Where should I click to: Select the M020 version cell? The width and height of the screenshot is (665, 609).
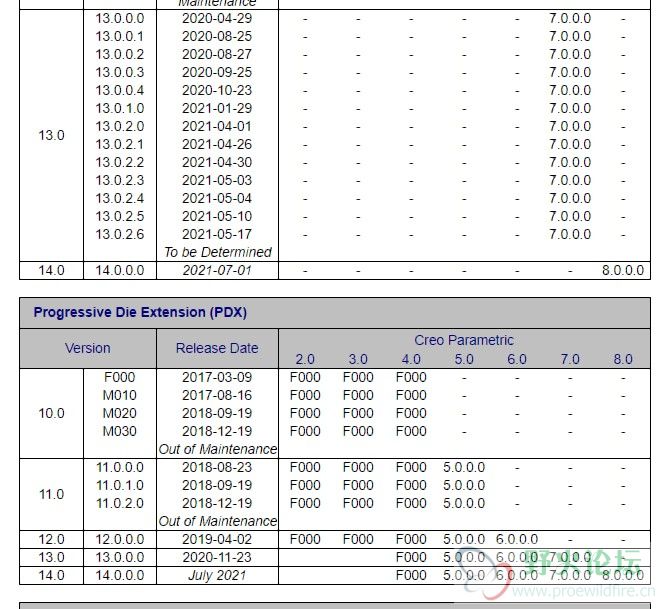pyautogui.click(x=120, y=413)
